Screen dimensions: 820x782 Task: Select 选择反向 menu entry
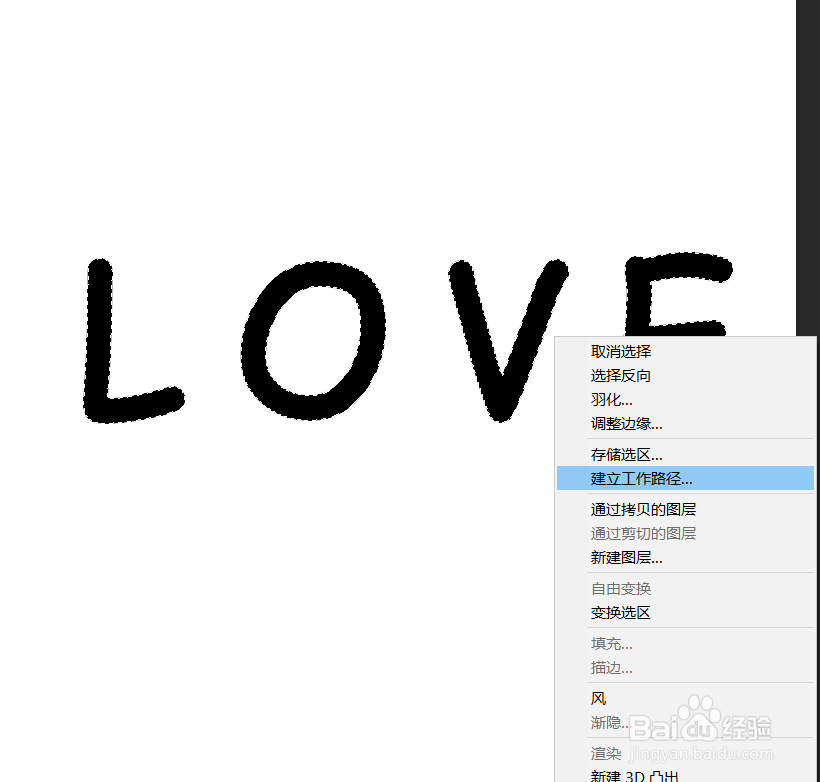(x=685, y=376)
